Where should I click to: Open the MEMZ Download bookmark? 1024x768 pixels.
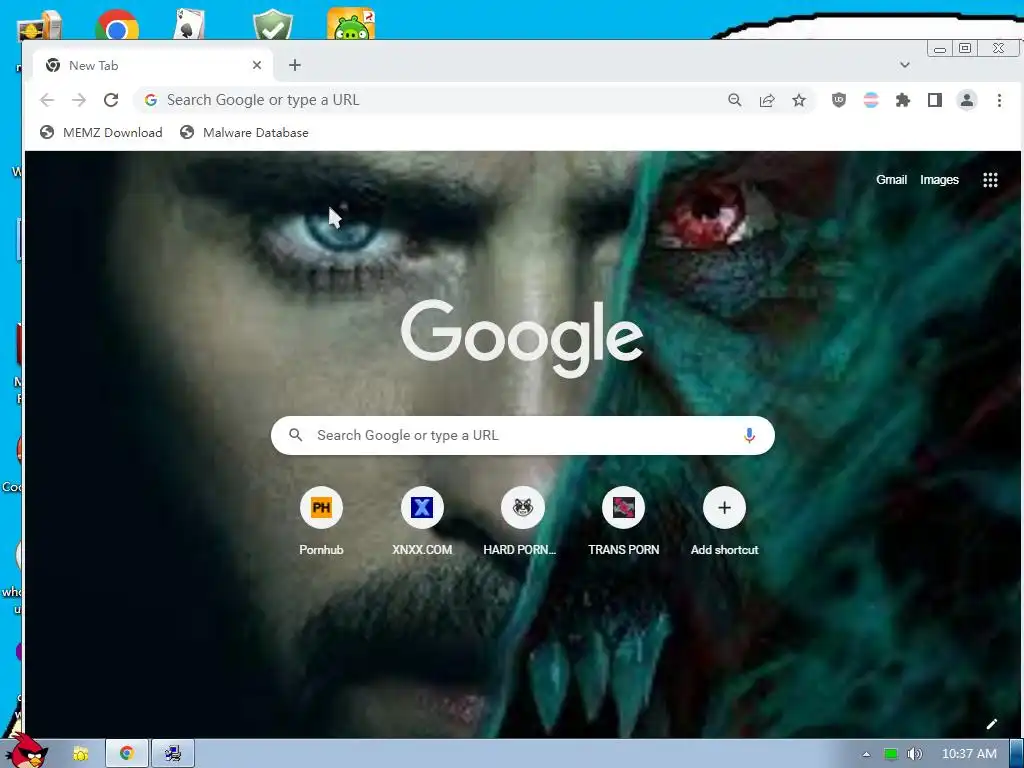point(101,133)
